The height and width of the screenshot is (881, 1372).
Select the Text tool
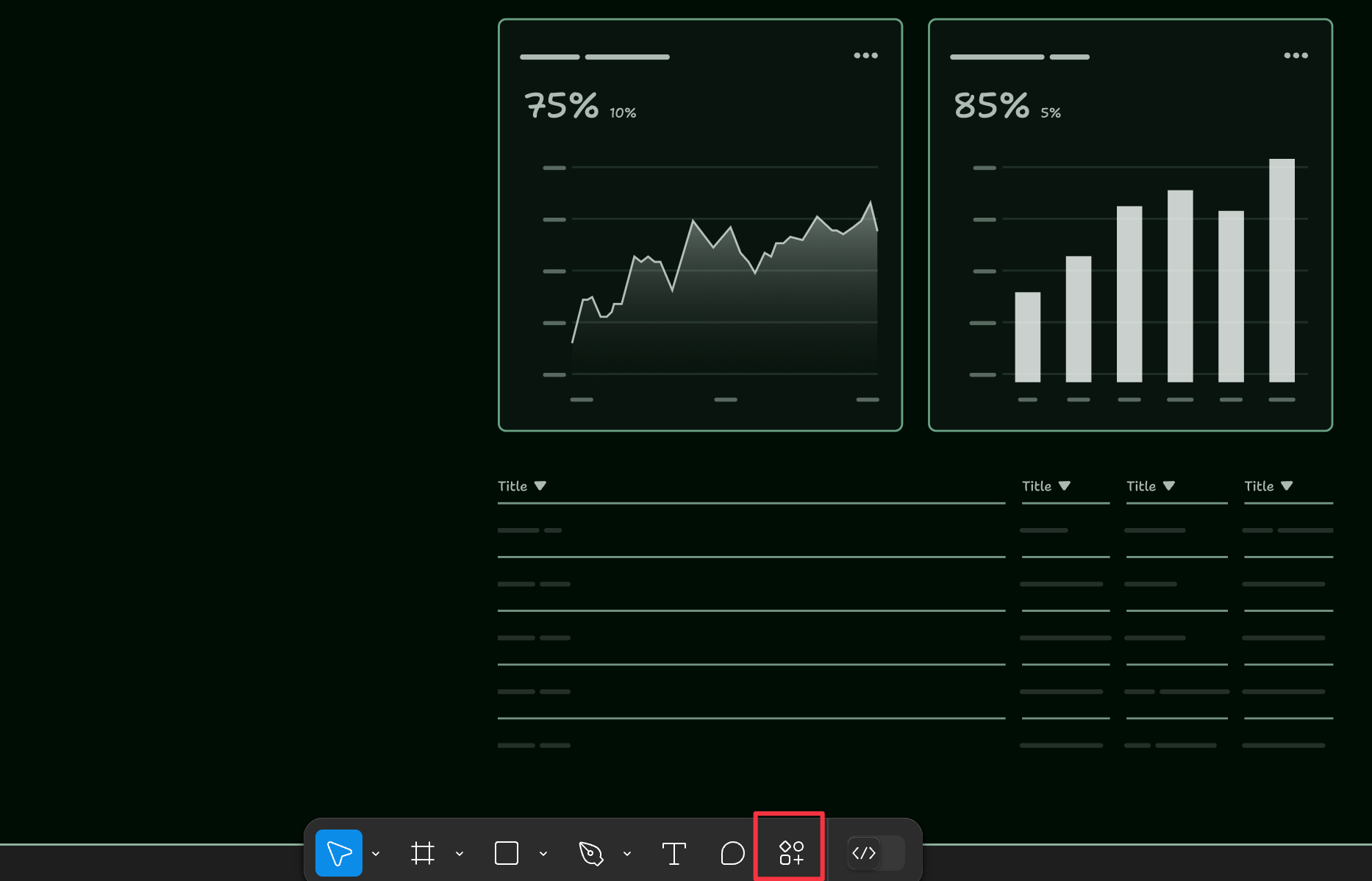674,853
